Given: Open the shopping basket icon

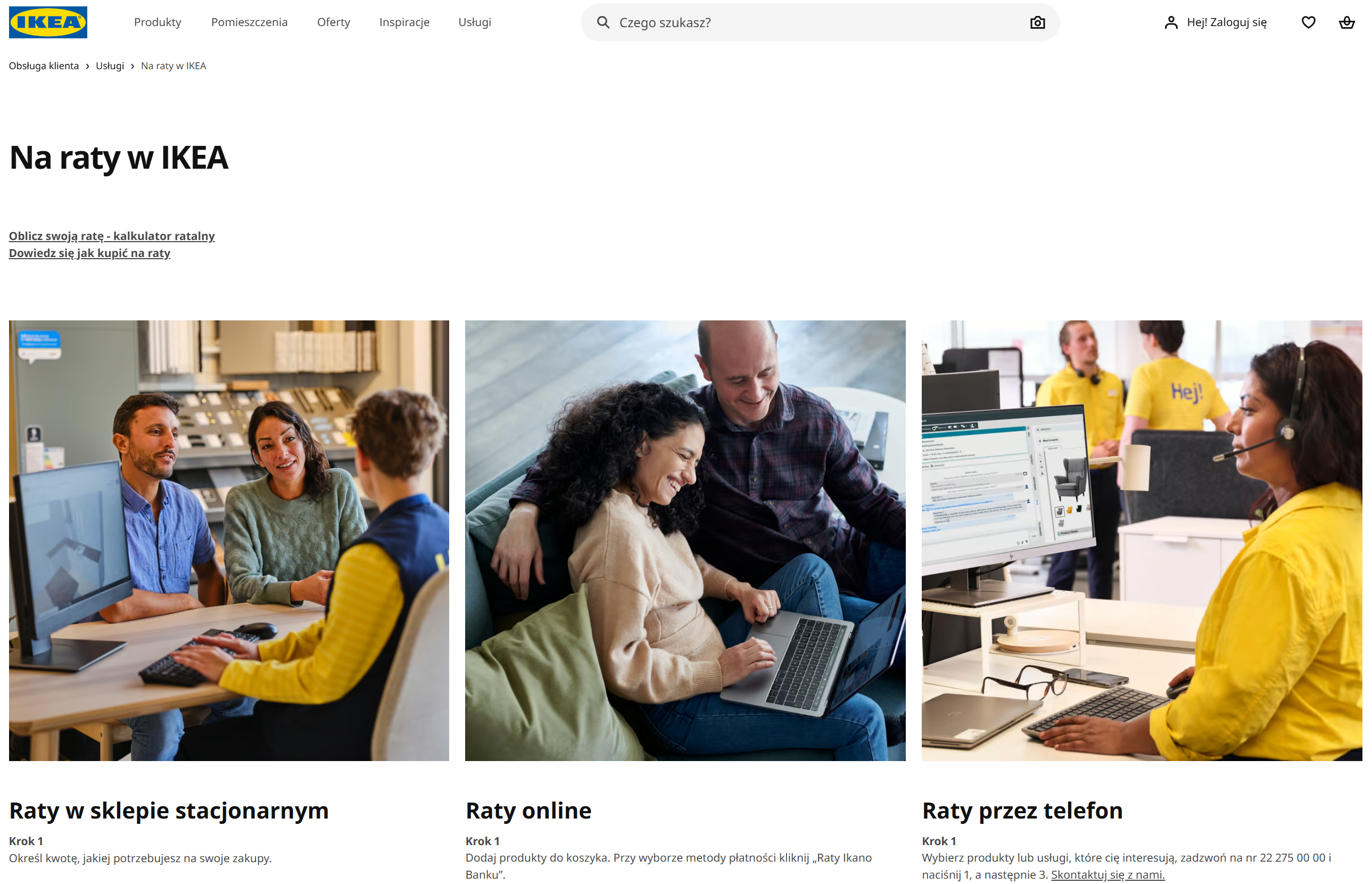Looking at the screenshot, I should click(1346, 22).
